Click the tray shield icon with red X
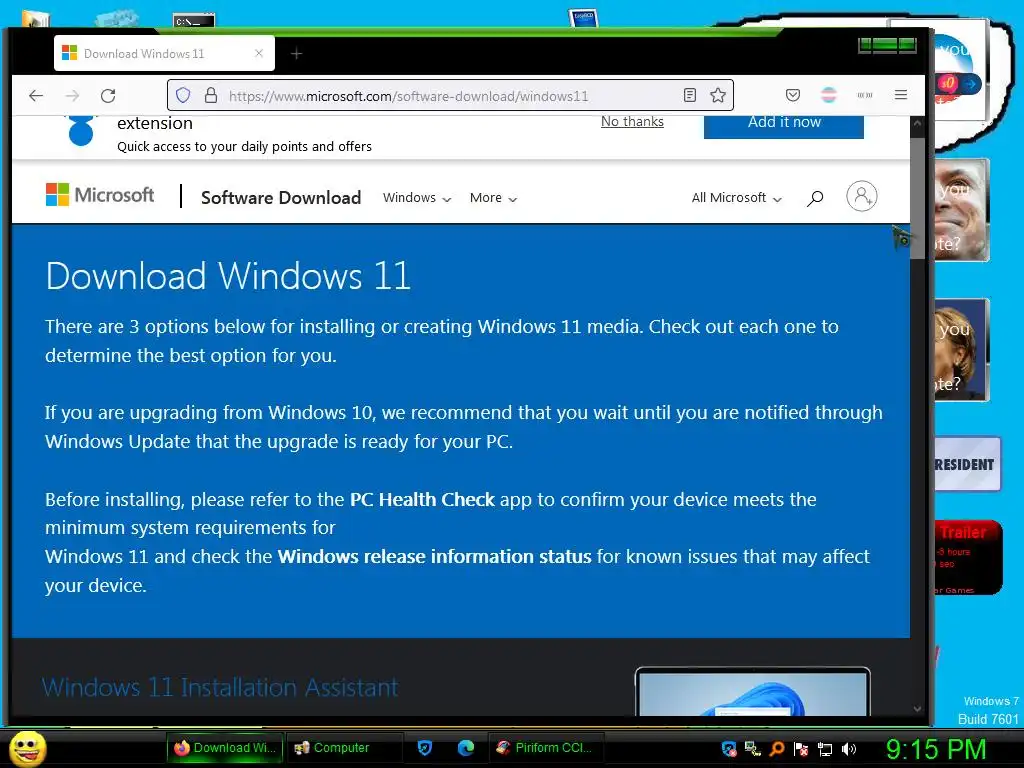 [x=729, y=749]
